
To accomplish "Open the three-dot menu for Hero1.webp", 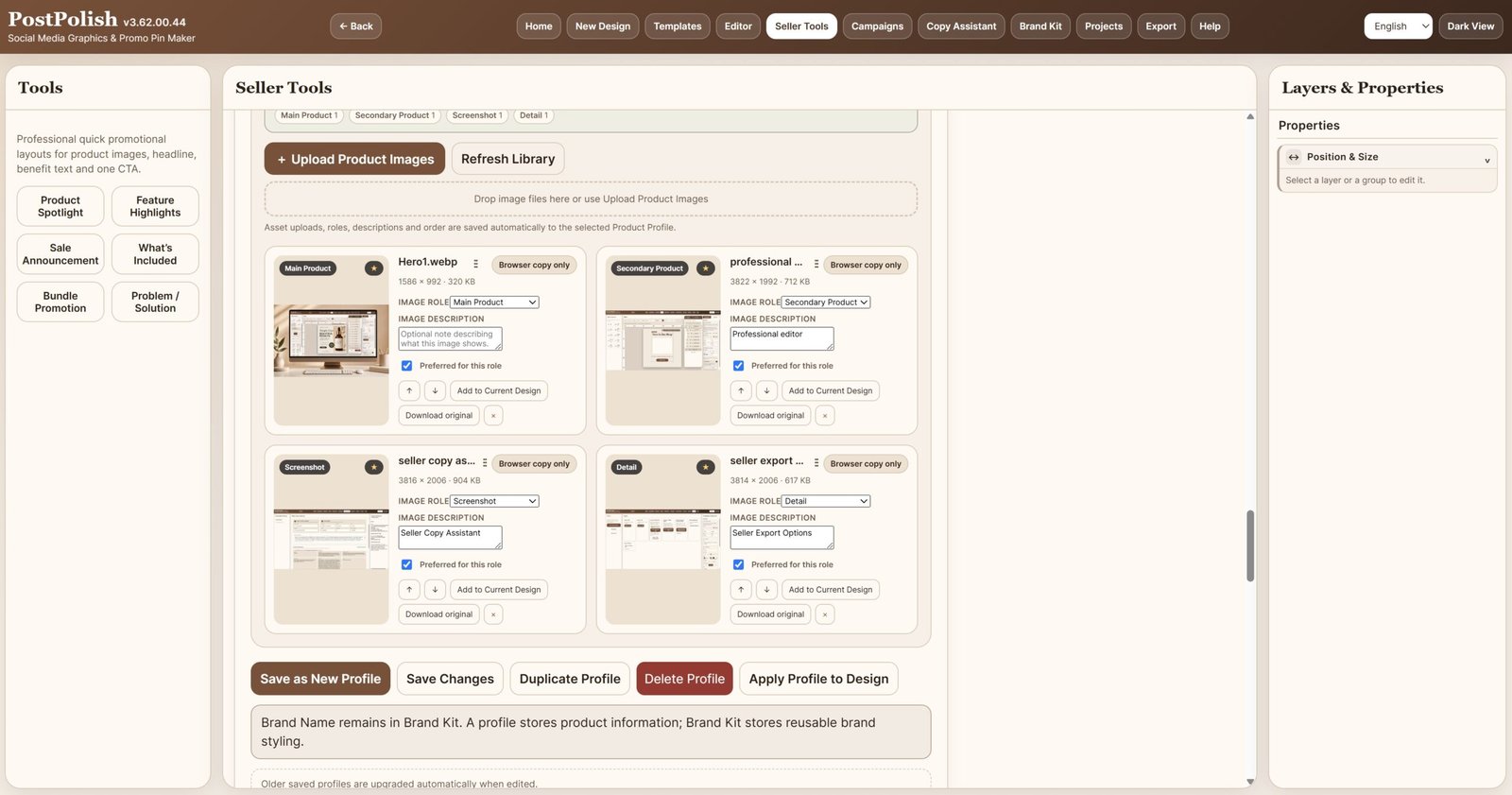I will (x=475, y=264).
